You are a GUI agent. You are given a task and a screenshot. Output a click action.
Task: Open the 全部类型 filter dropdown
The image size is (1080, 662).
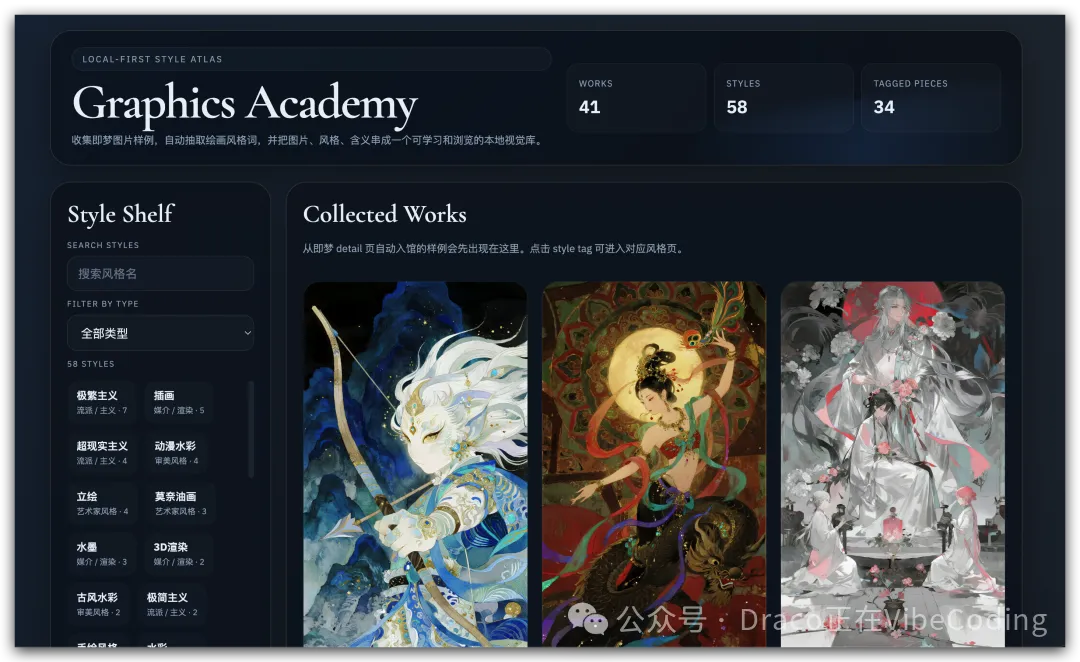(160, 333)
